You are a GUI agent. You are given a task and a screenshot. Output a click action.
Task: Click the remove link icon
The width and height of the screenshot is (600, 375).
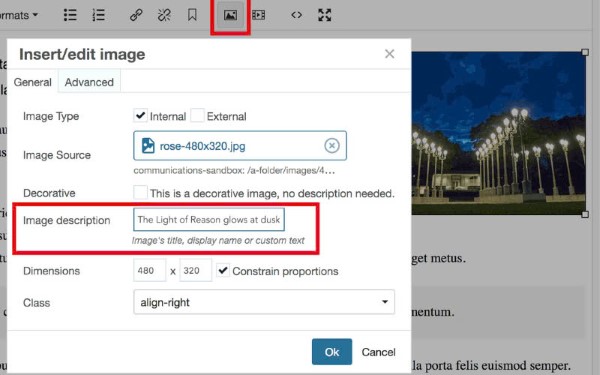[x=164, y=15]
